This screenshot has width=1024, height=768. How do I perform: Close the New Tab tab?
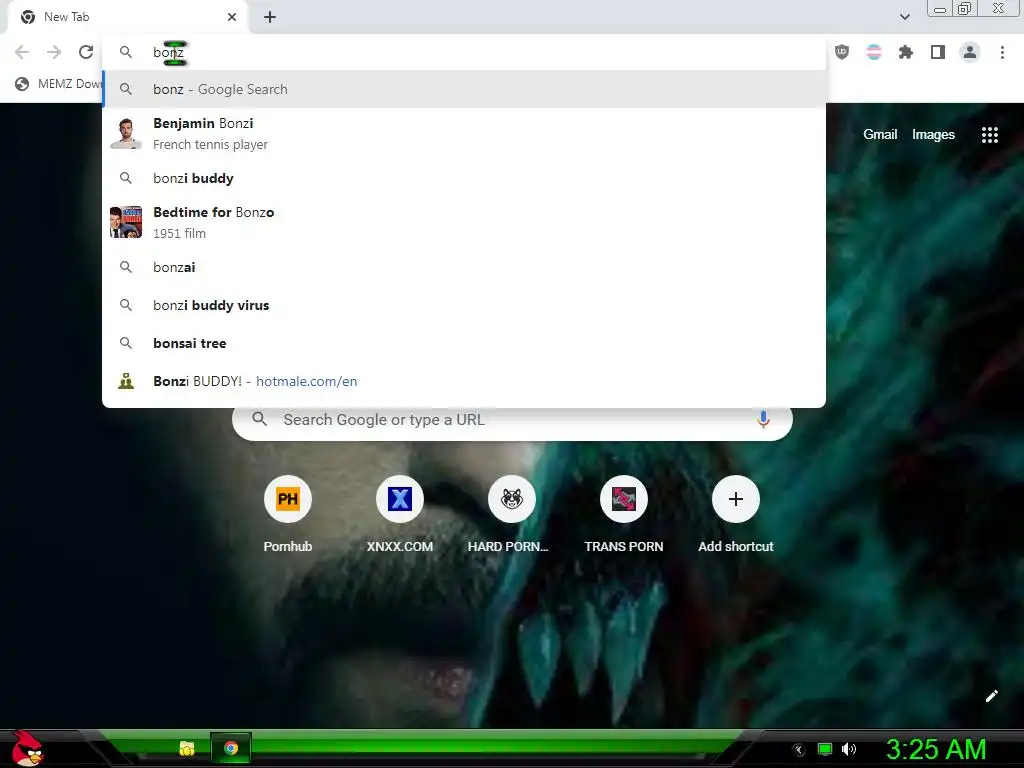[232, 17]
